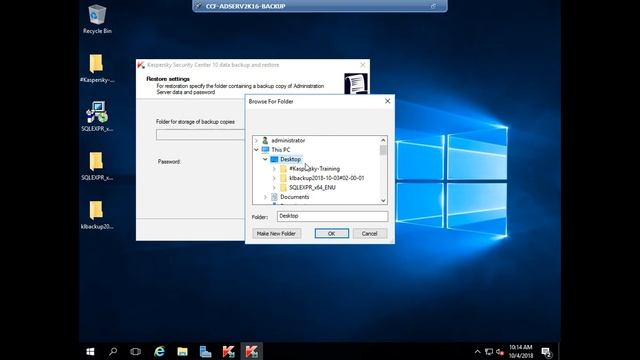Expand the SQLEXPR_x64_ENU folder node

[x=274, y=187]
